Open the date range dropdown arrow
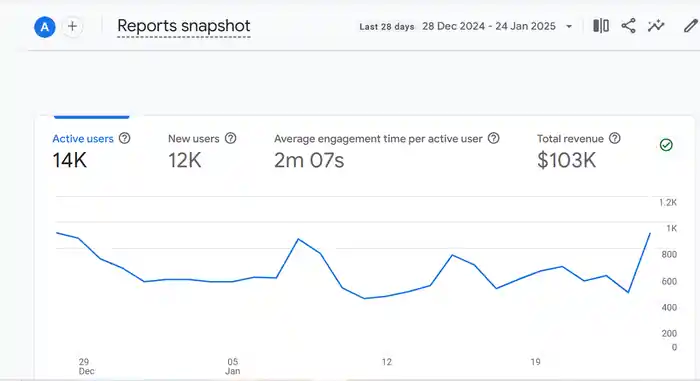 coord(569,26)
